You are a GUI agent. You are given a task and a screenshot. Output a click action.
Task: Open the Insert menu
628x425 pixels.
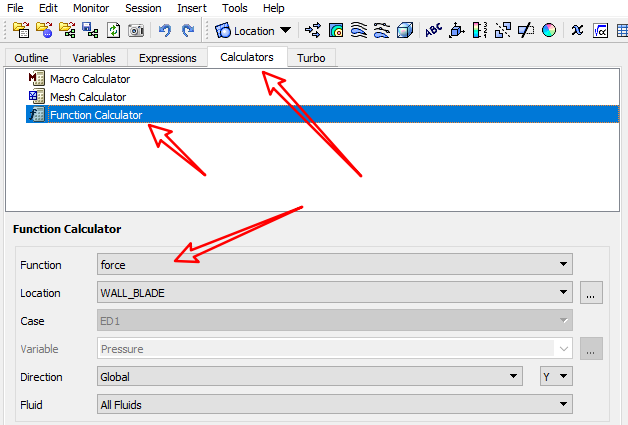[x=192, y=8]
